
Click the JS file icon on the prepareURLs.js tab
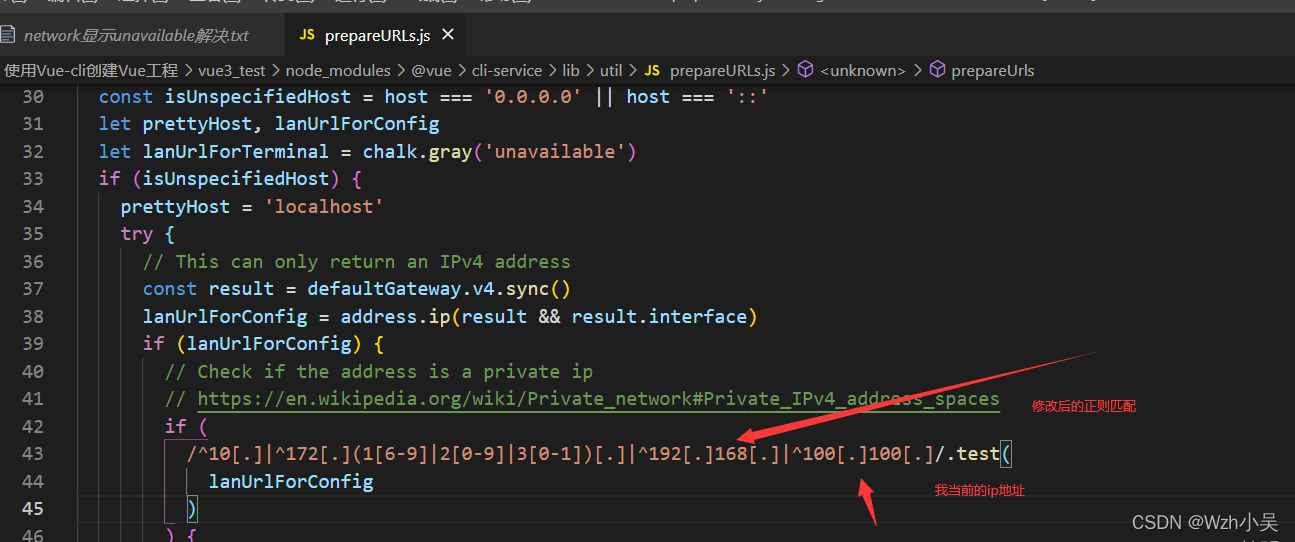307,36
